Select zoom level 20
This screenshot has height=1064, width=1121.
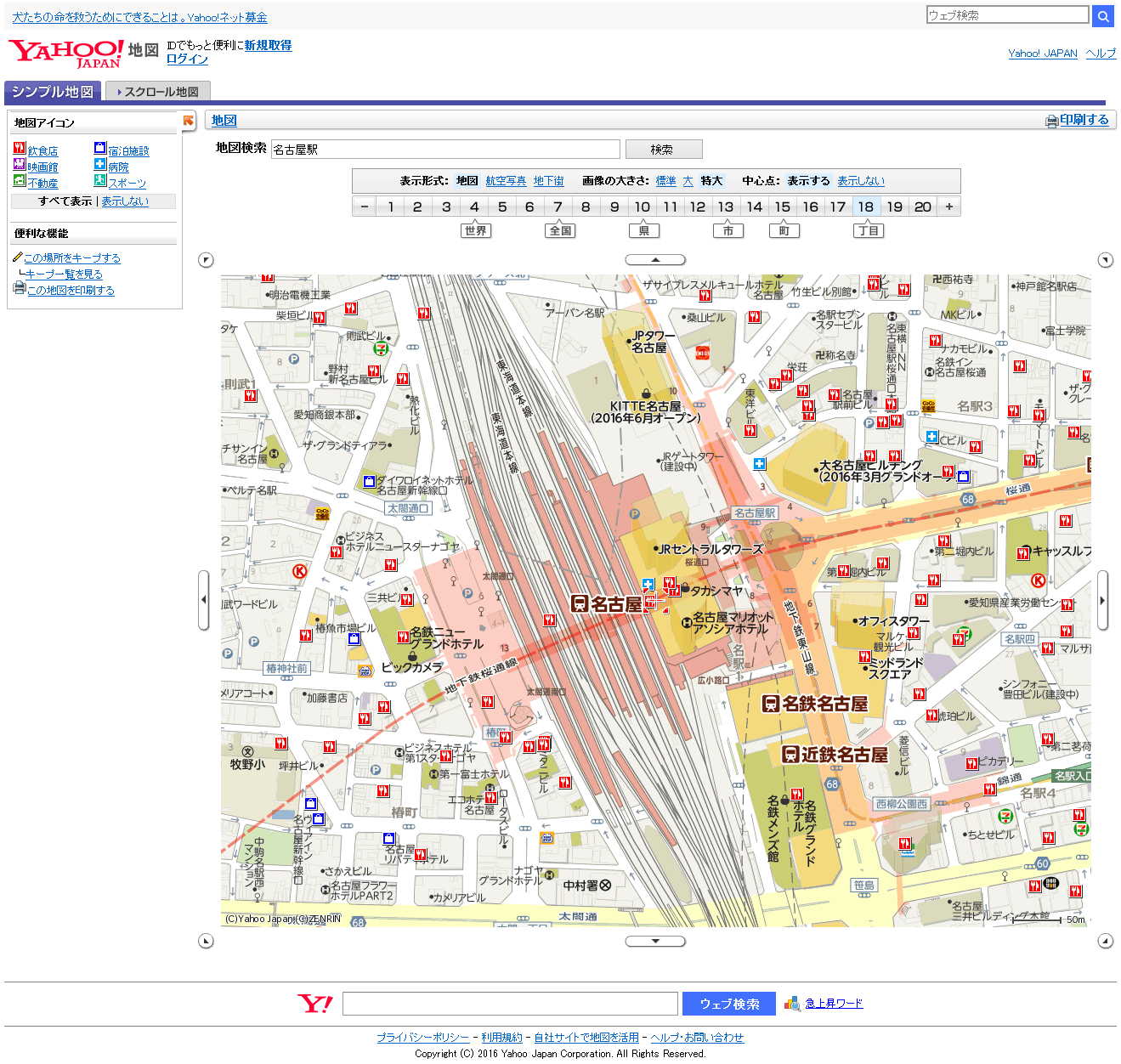click(923, 207)
